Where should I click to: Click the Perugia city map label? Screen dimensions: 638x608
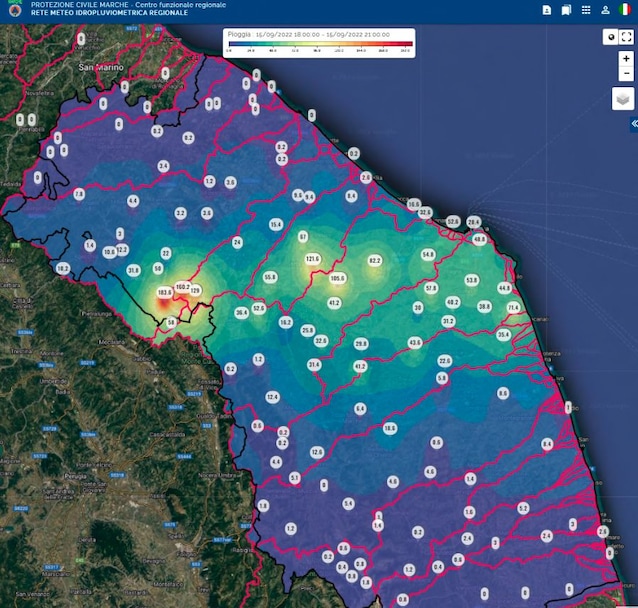point(76,476)
